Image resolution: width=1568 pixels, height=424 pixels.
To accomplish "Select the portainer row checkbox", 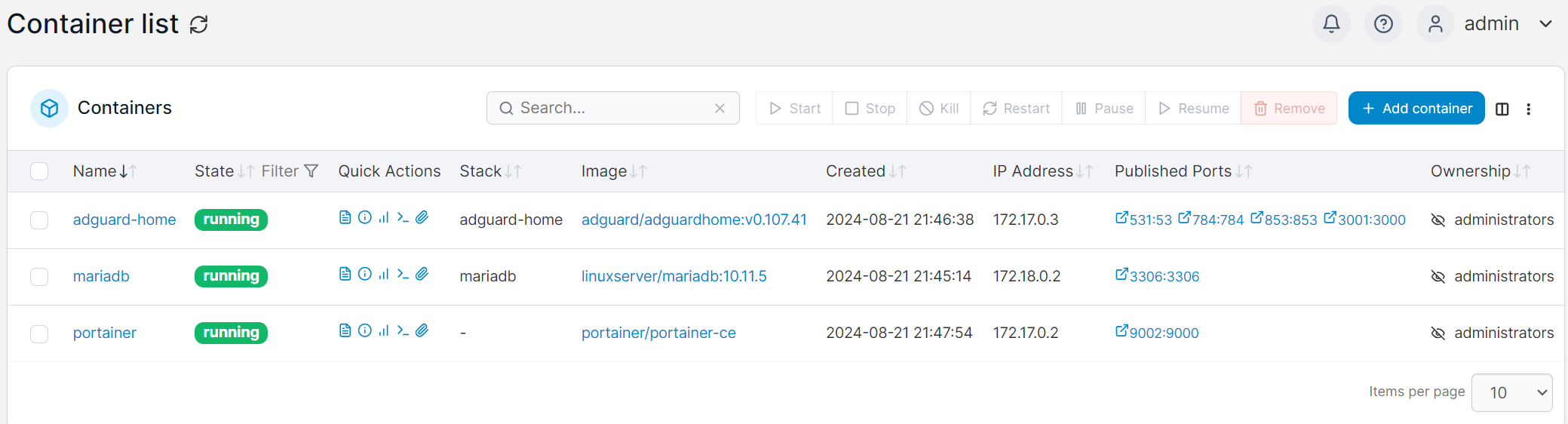I will pos(39,333).
